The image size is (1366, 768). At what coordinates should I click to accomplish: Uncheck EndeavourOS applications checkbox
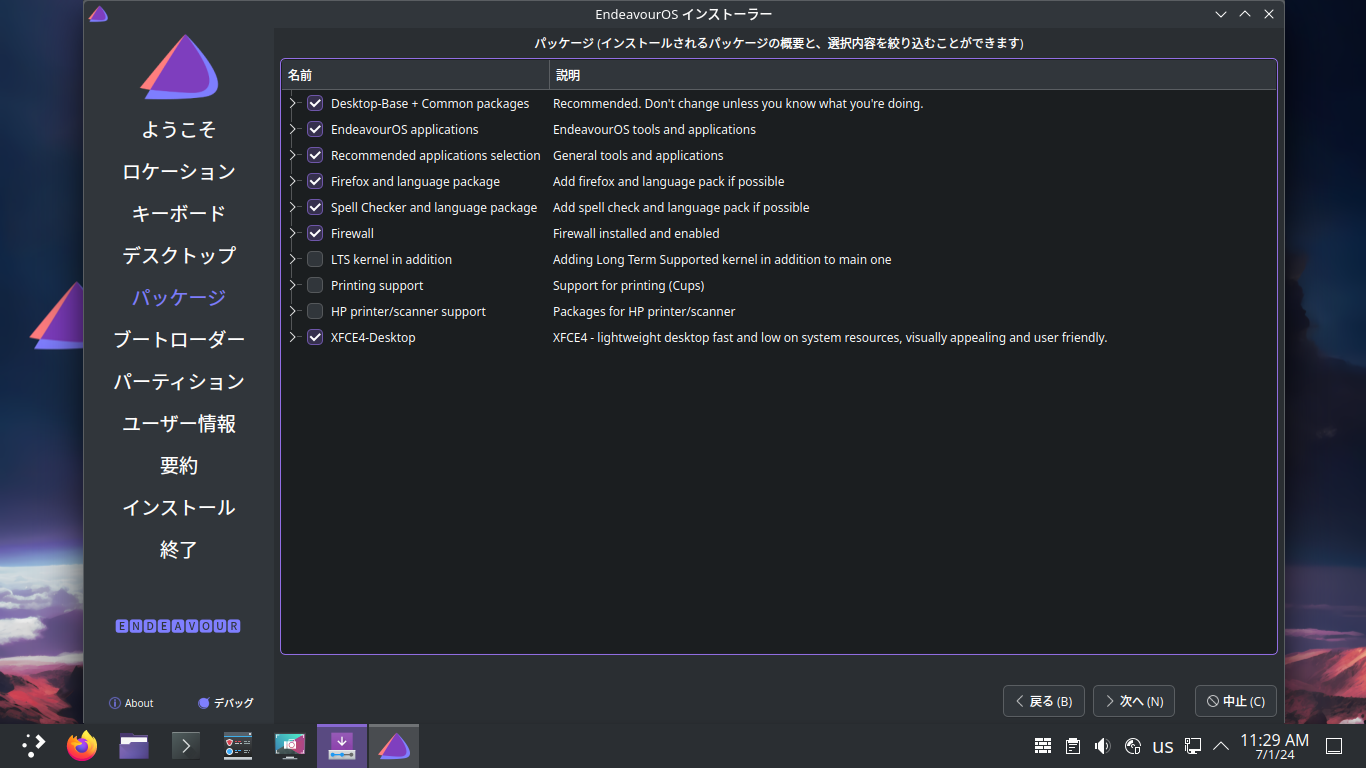click(315, 129)
